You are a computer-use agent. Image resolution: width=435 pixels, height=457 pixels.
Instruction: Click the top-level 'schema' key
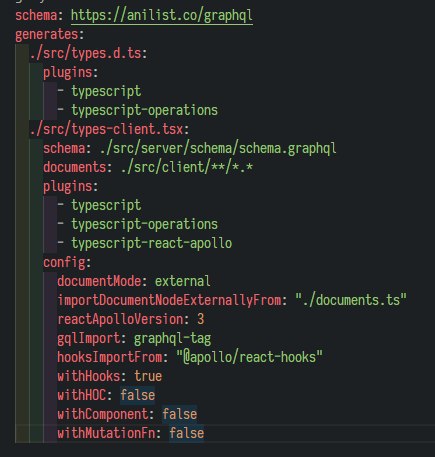coord(36,15)
